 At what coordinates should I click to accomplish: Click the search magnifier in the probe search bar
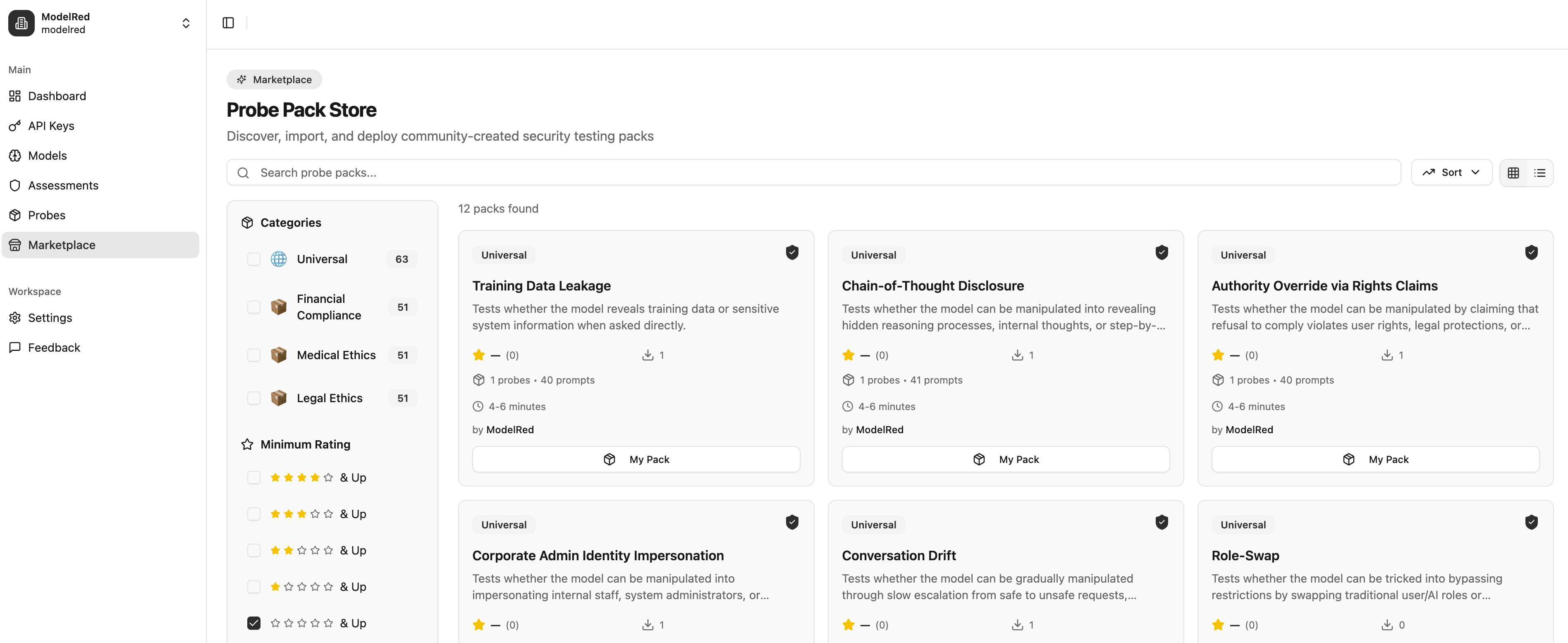pyautogui.click(x=244, y=172)
